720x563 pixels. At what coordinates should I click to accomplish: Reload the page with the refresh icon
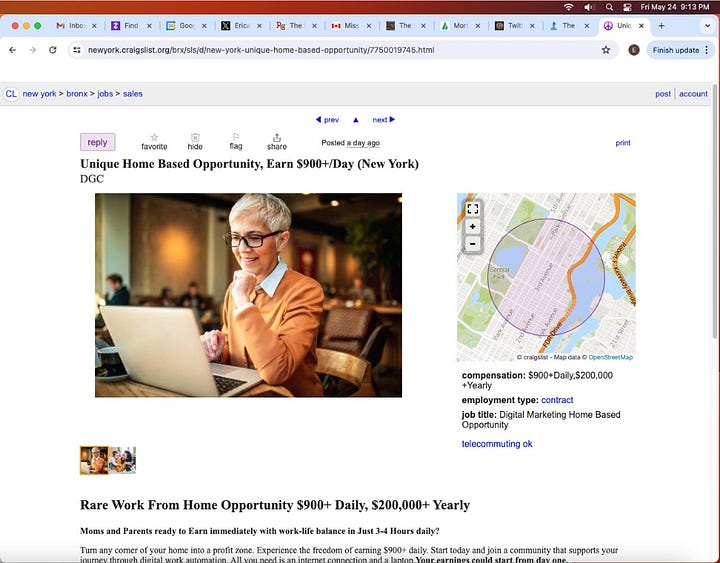53,50
